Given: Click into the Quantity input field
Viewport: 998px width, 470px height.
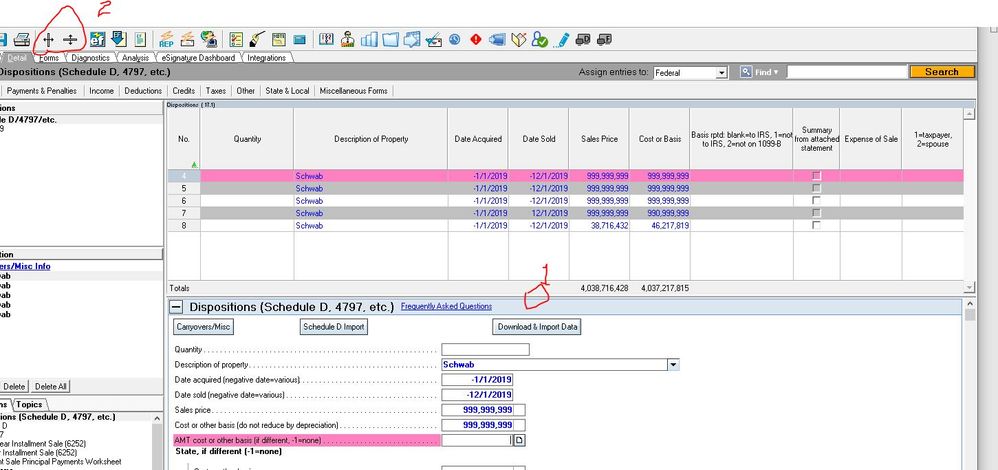Looking at the screenshot, I should pyautogui.click(x=485, y=350).
